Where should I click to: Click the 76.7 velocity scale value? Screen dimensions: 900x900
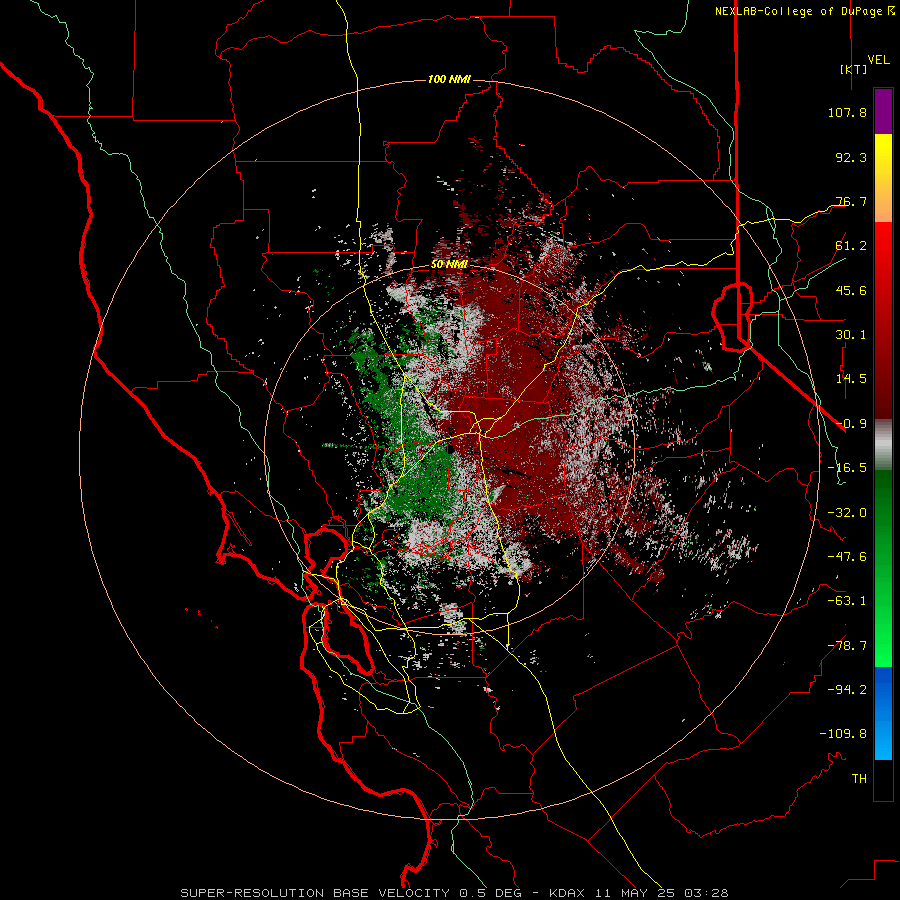851,201
